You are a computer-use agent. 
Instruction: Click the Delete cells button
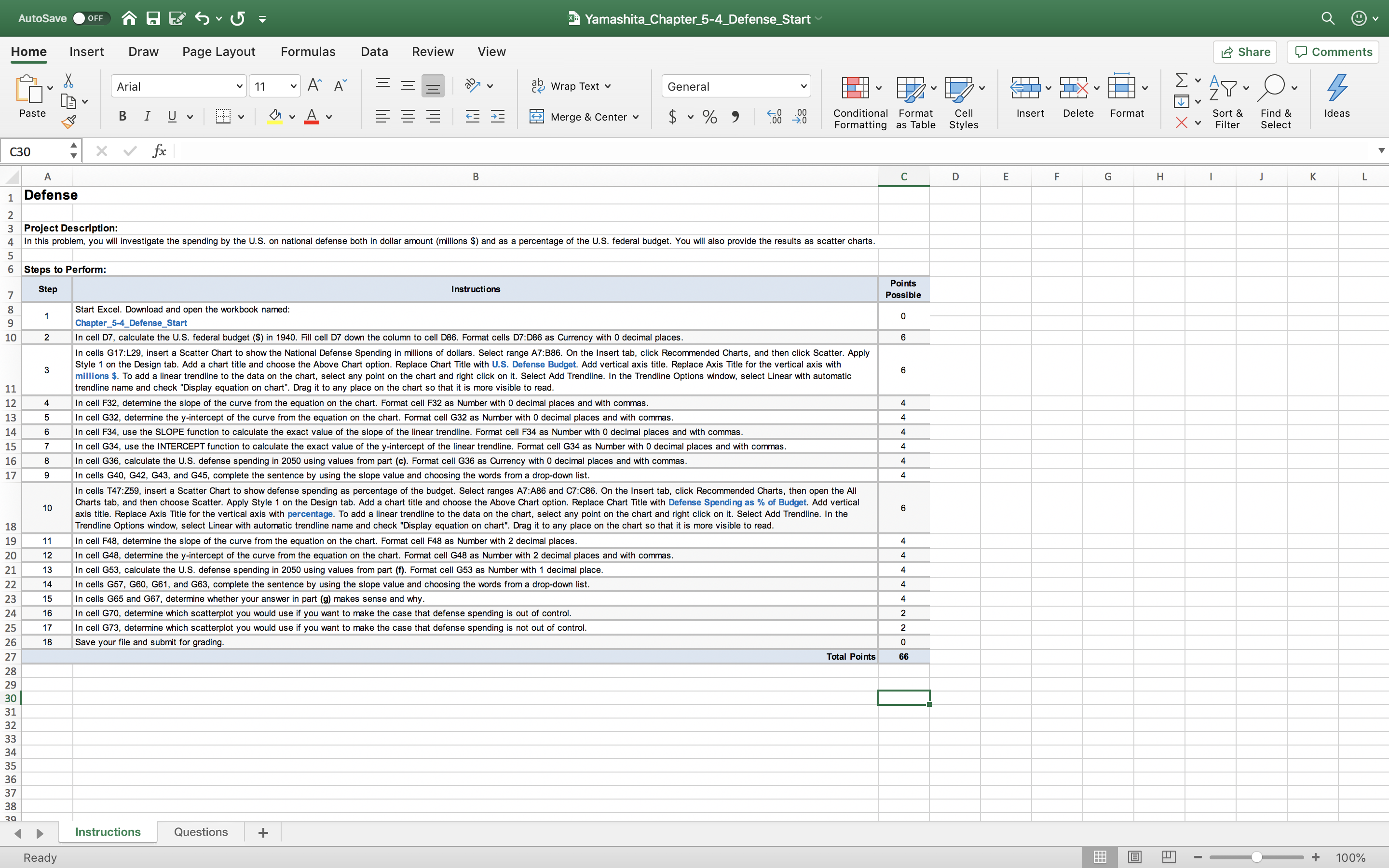click(x=1078, y=97)
